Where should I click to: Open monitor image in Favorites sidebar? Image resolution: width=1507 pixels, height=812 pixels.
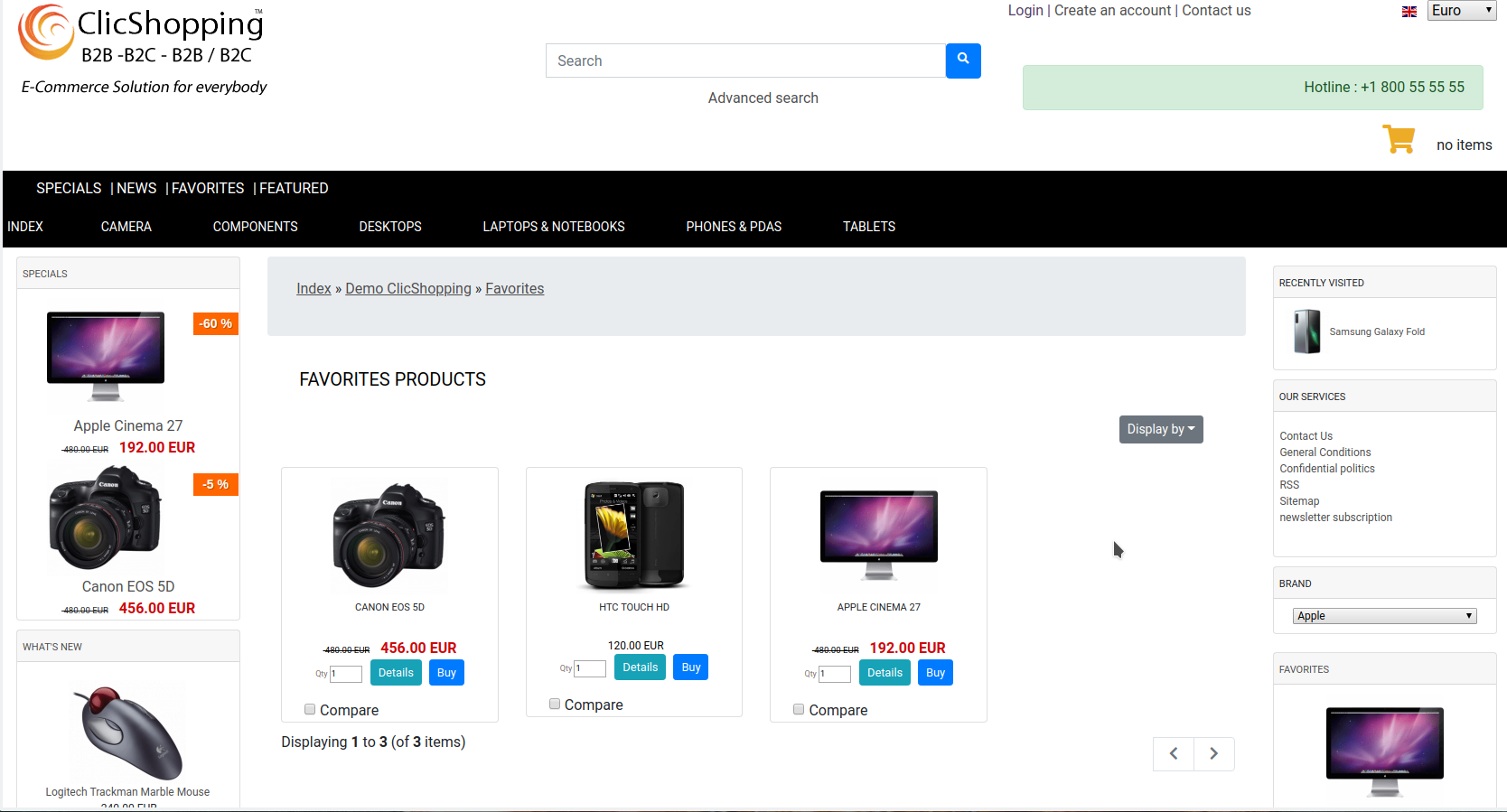[1385, 751]
